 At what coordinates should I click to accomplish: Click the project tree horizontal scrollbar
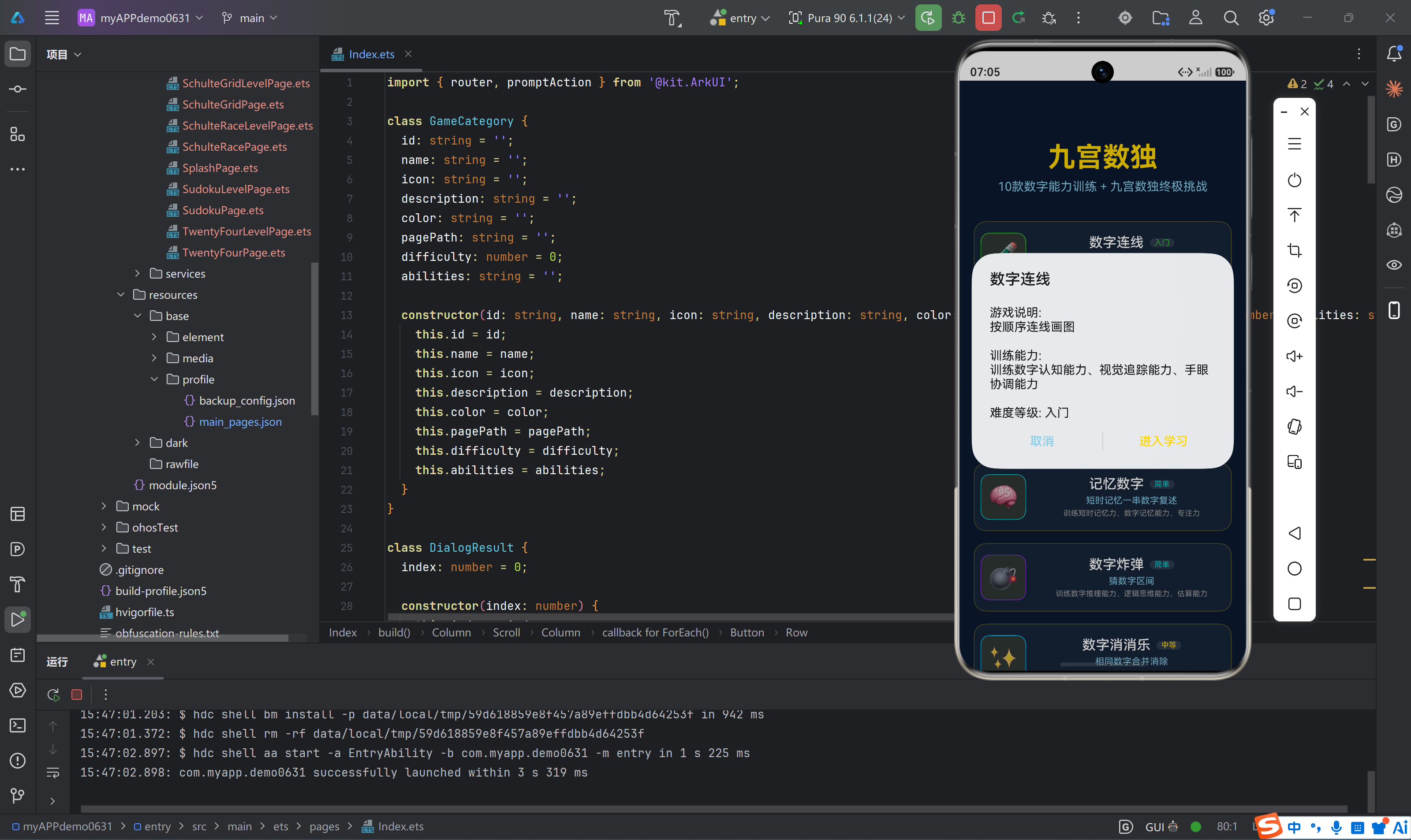[x=163, y=638]
